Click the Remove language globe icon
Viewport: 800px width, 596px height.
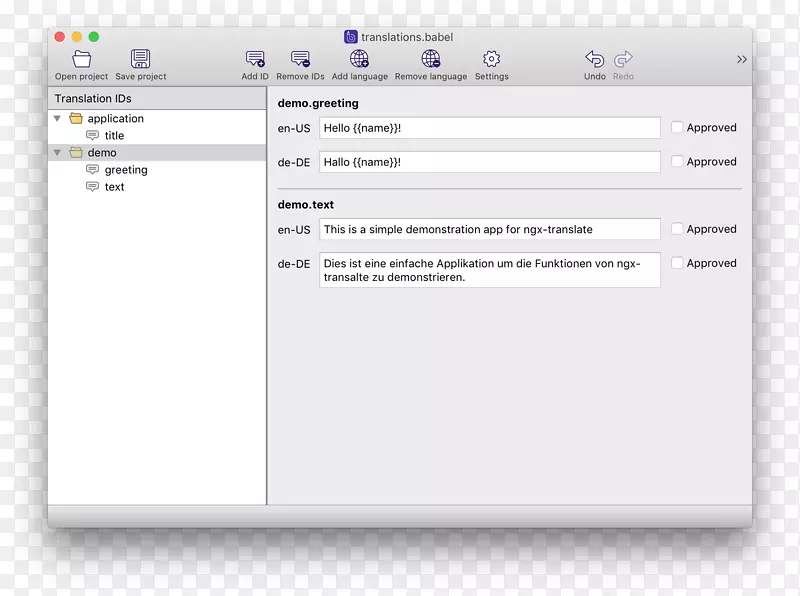(x=430, y=59)
